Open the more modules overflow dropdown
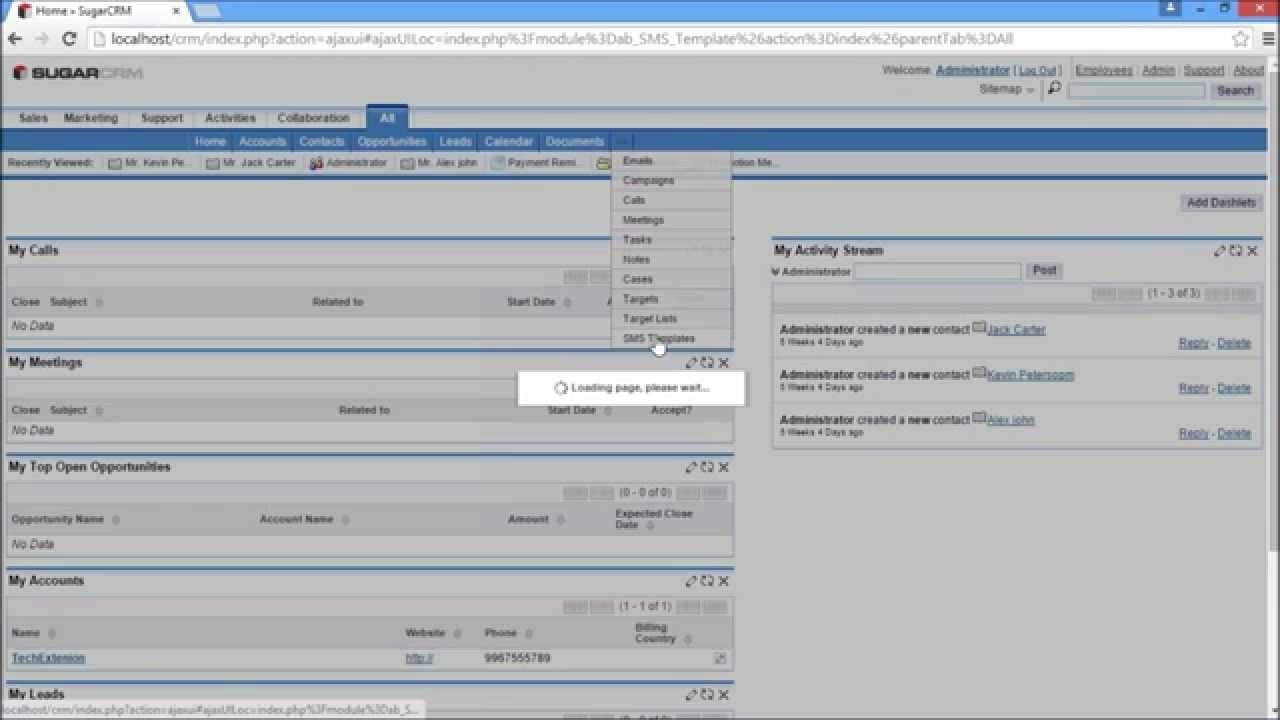This screenshot has height=720, width=1280. click(x=622, y=142)
